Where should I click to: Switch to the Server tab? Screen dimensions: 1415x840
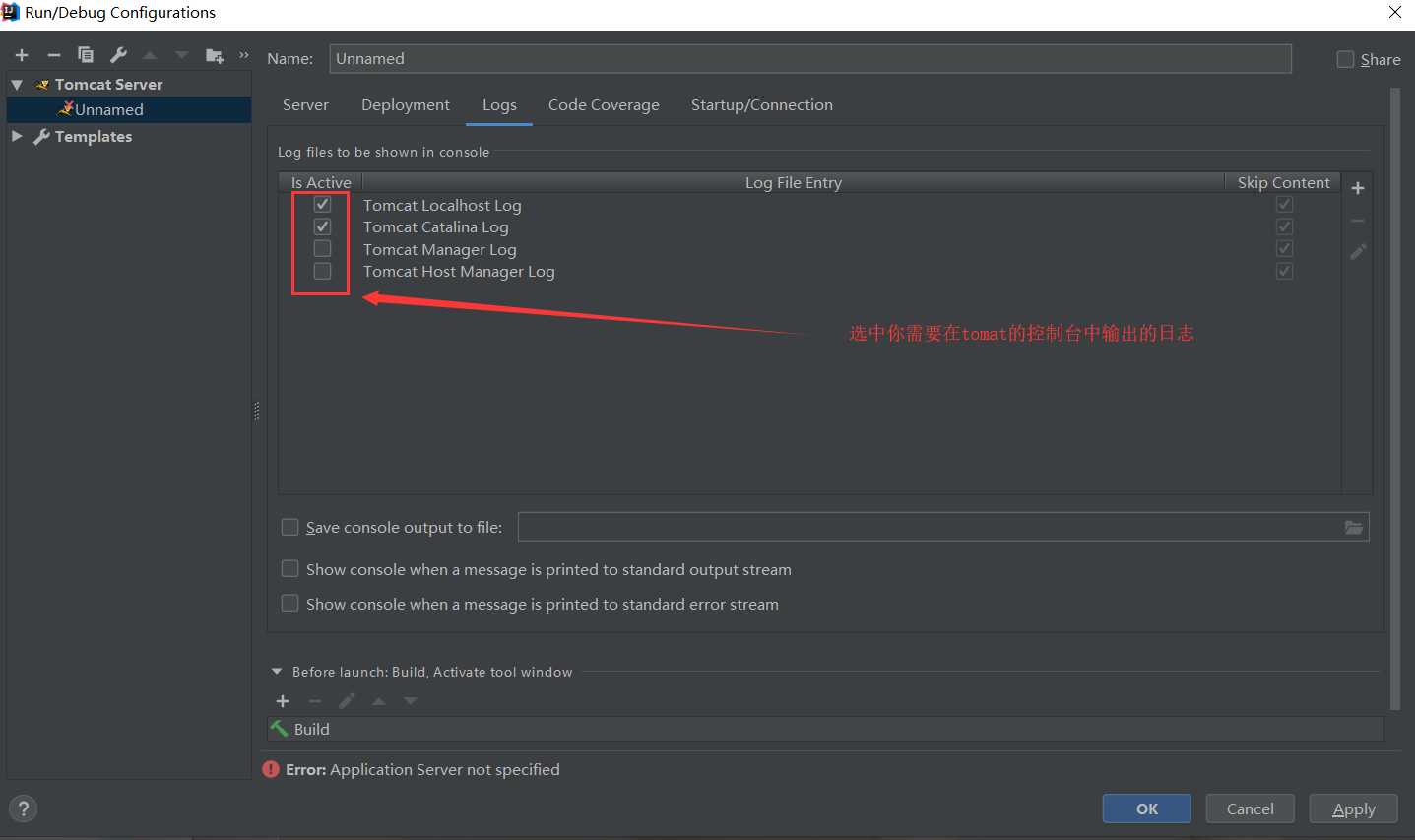click(305, 105)
